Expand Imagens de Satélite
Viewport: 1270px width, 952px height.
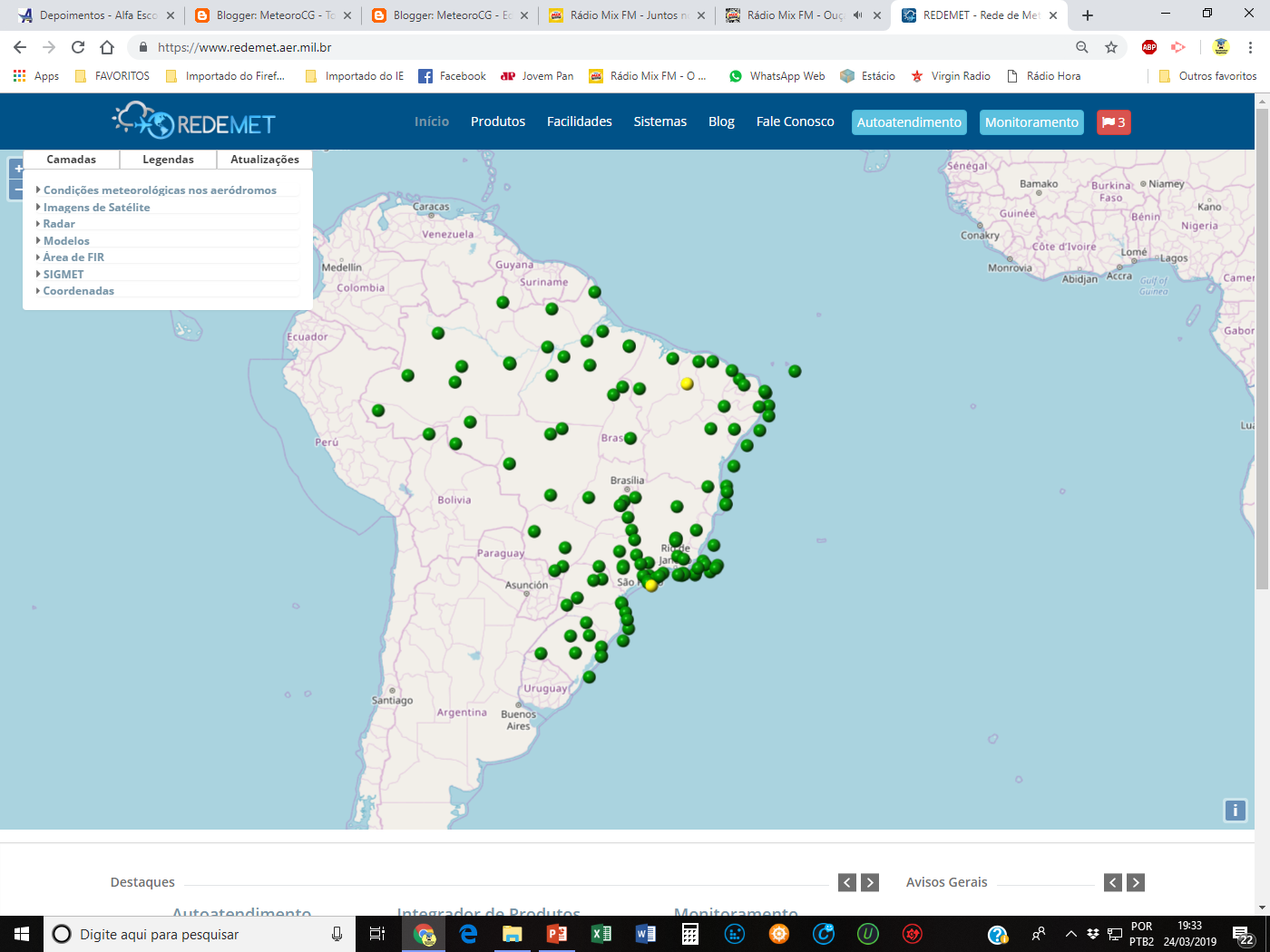point(96,207)
